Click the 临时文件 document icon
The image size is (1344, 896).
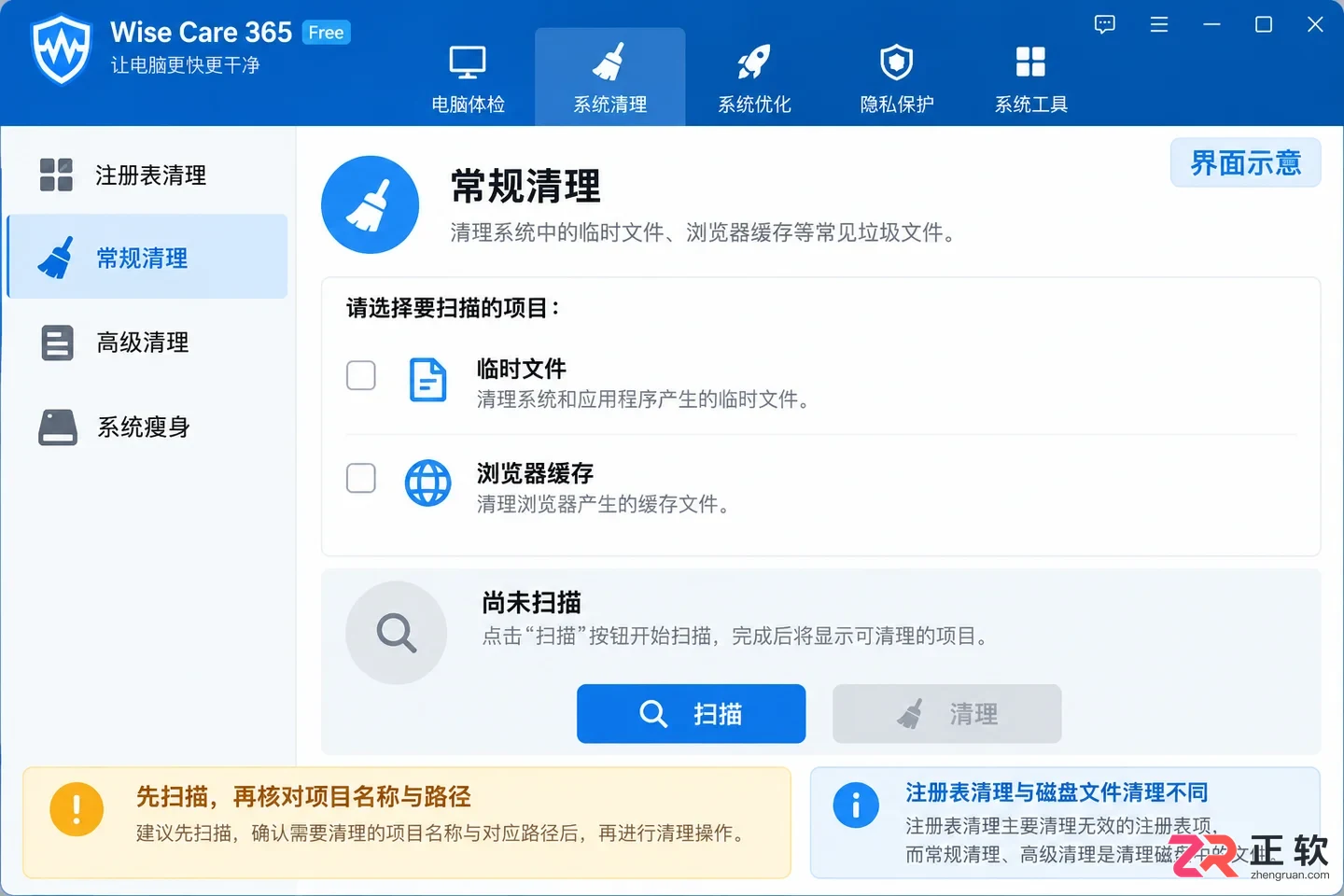428,380
